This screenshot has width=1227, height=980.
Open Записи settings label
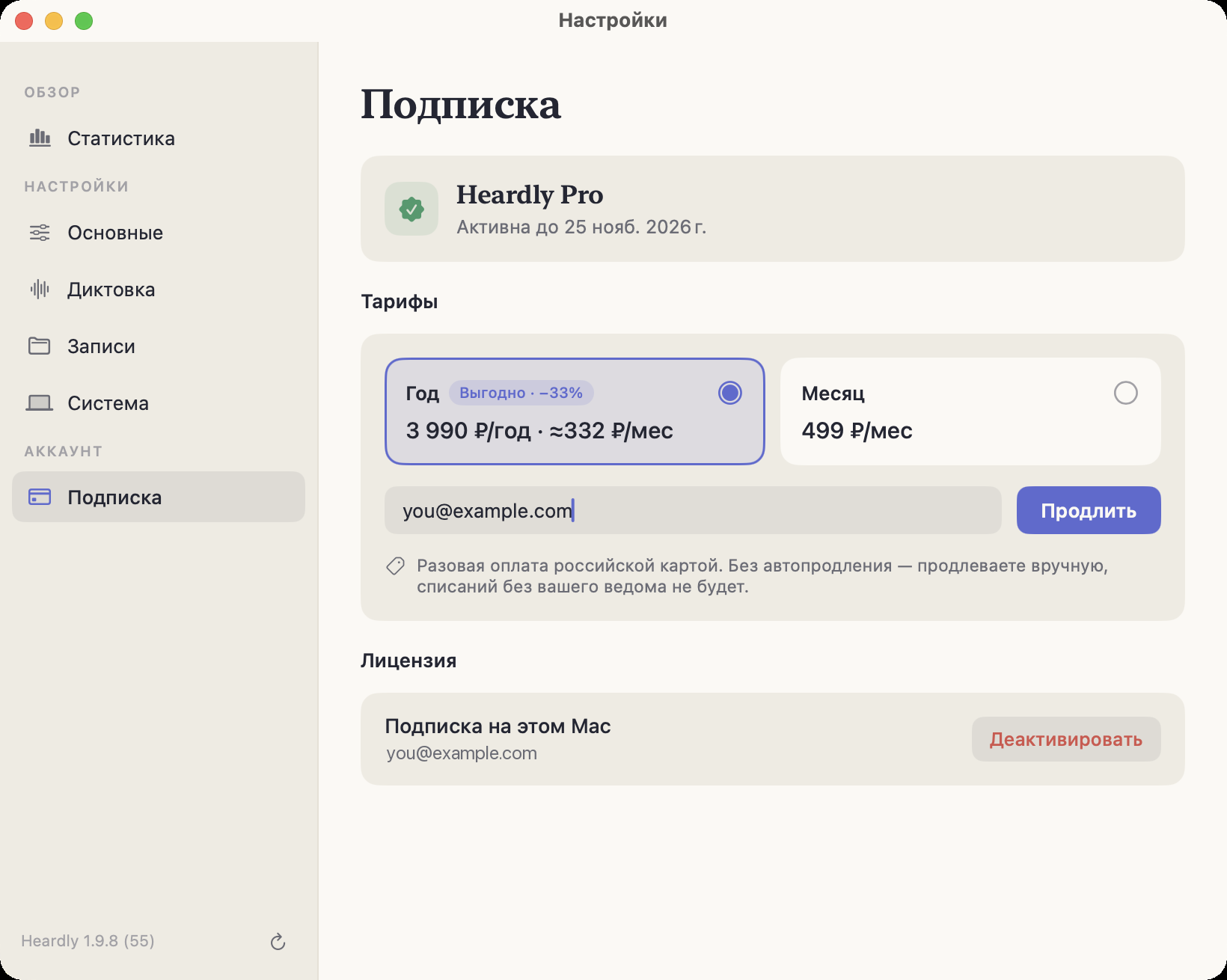point(102,346)
